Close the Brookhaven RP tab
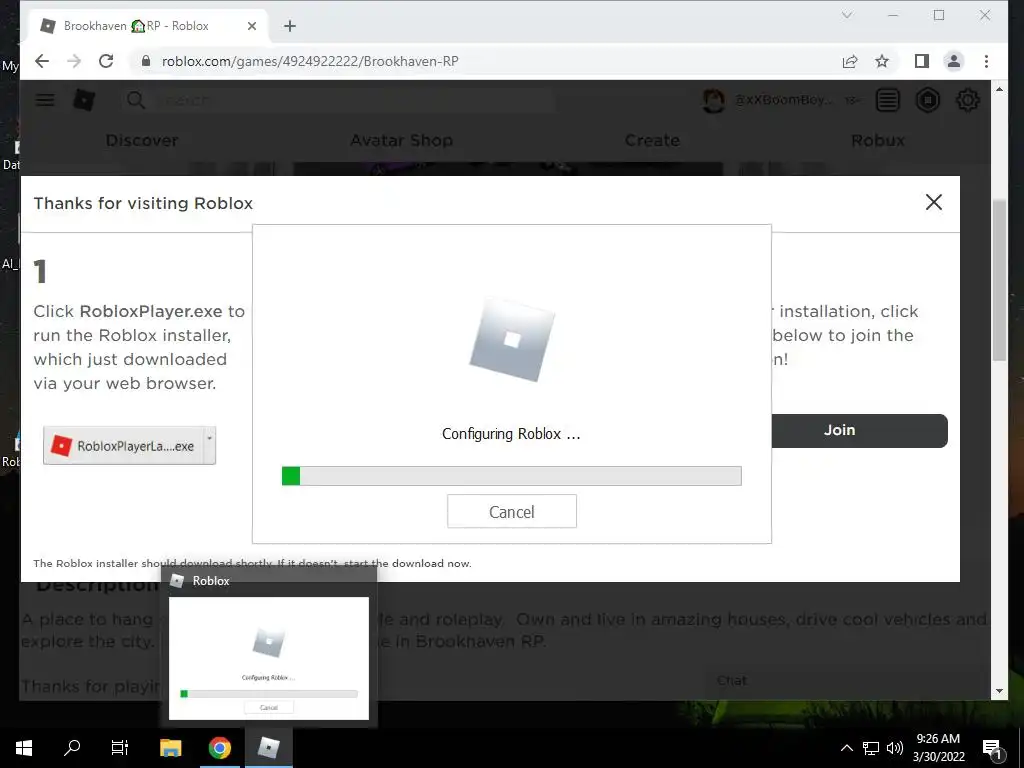 (x=251, y=26)
